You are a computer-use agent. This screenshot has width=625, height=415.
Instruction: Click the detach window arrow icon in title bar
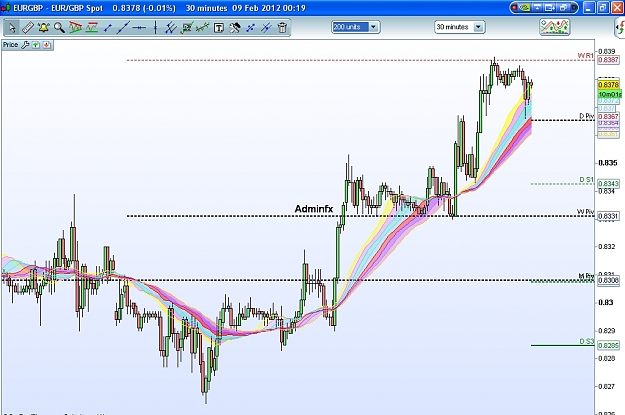tap(550, 8)
